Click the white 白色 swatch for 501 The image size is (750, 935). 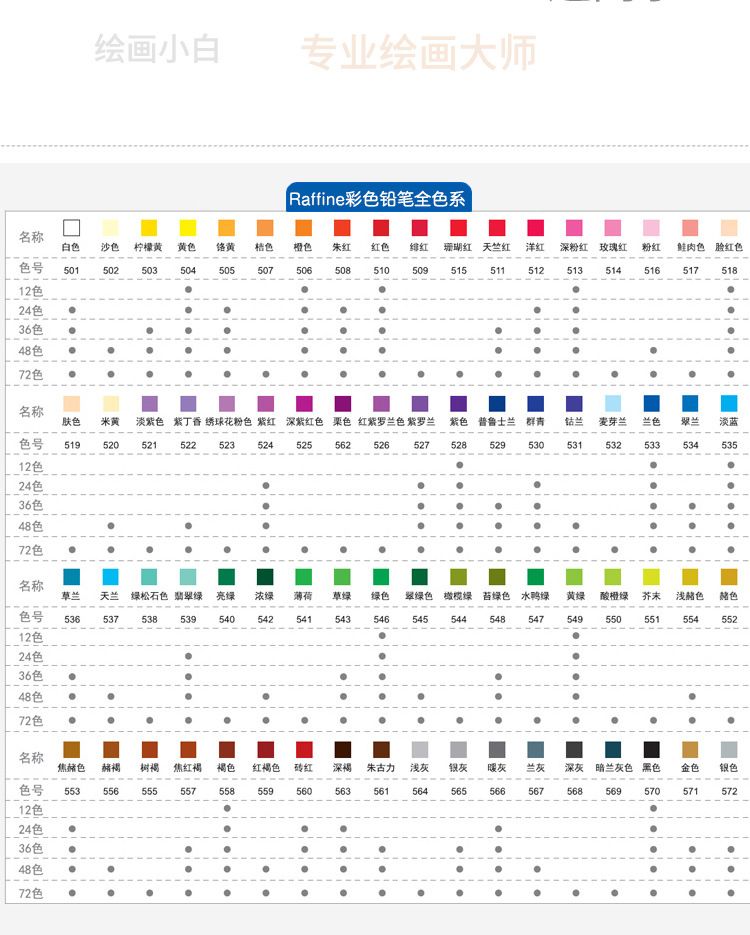[x=72, y=228]
